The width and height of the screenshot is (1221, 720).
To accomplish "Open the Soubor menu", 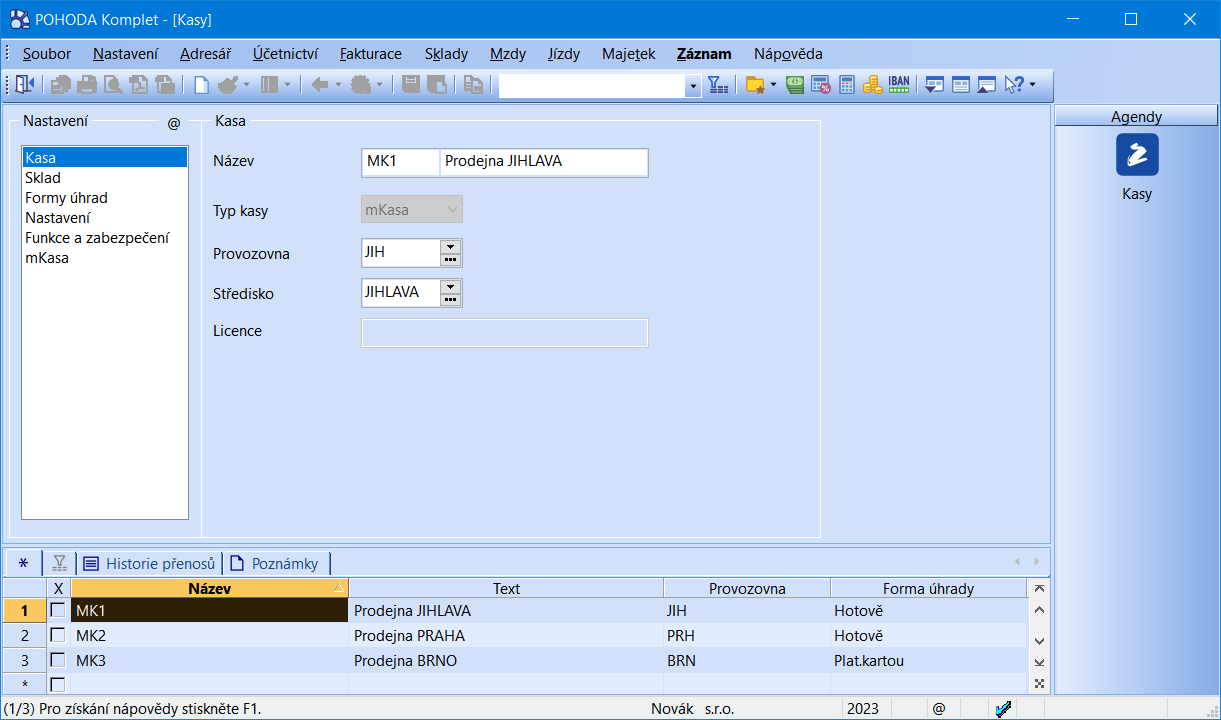I will click(x=47, y=54).
